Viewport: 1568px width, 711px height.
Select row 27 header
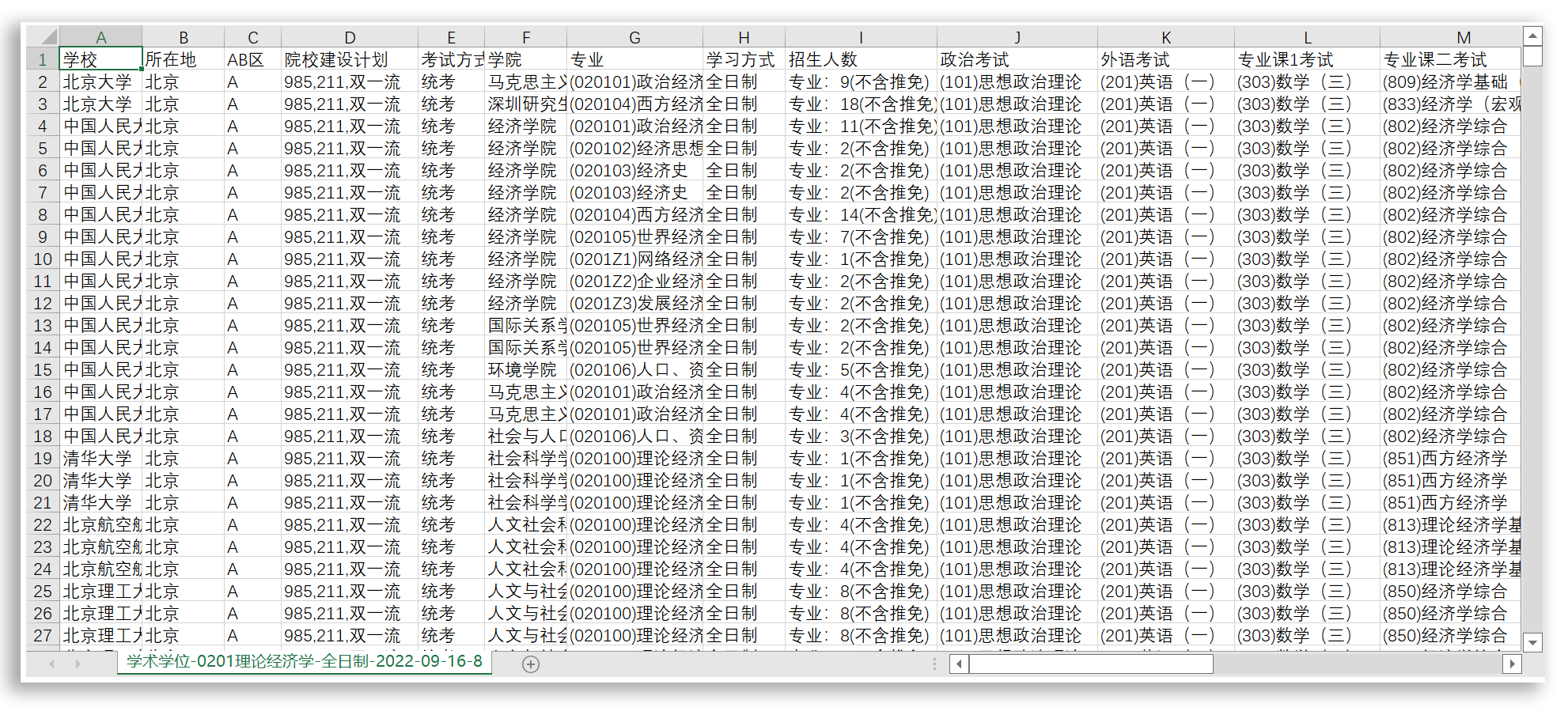43,635
